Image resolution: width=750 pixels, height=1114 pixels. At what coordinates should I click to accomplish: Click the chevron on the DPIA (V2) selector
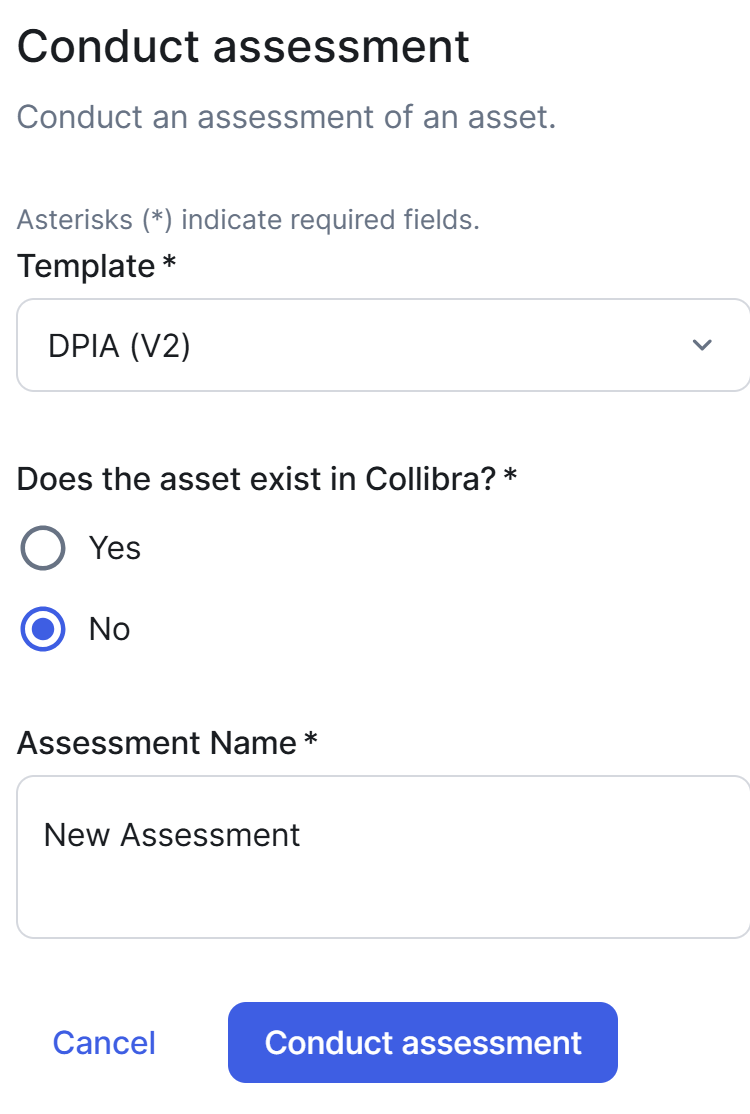(702, 345)
